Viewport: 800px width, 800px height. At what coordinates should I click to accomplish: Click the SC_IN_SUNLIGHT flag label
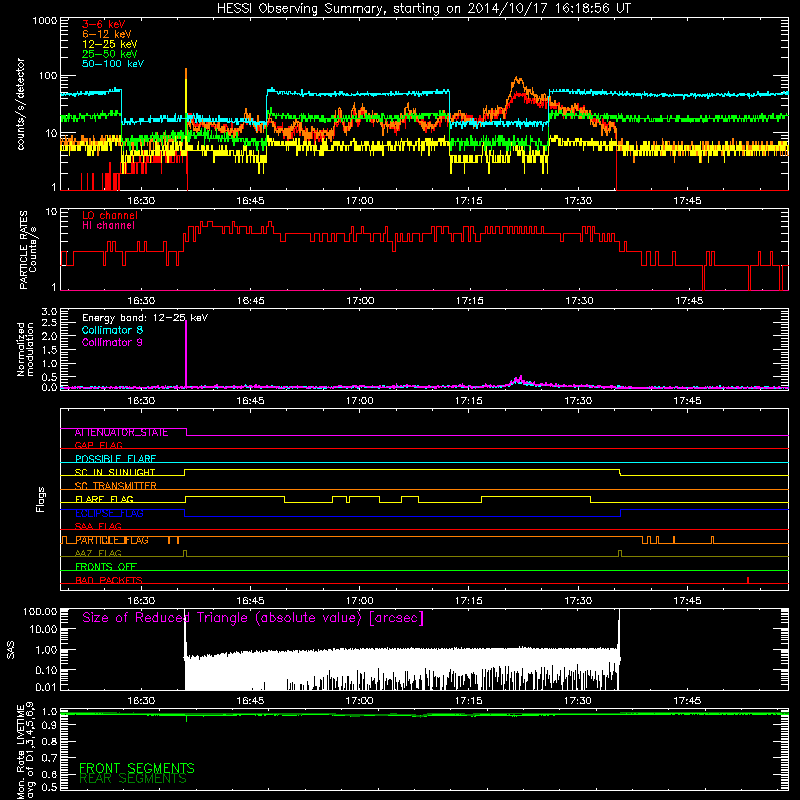click(115, 472)
